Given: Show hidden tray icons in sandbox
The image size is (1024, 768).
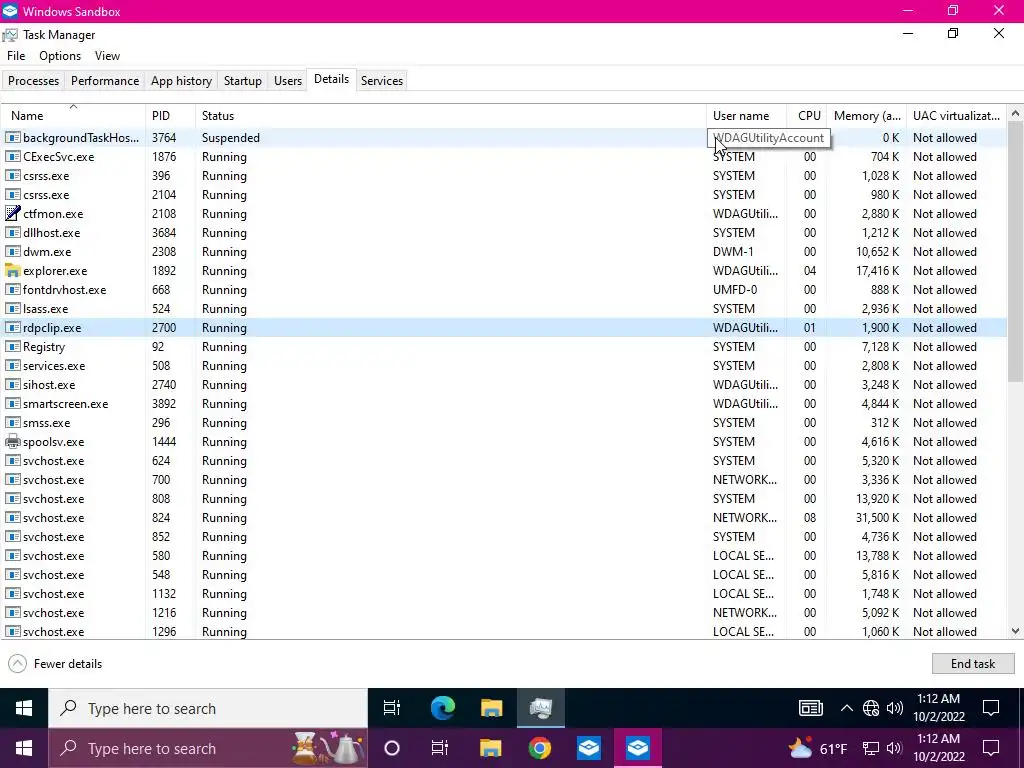Looking at the screenshot, I should point(846,708).
